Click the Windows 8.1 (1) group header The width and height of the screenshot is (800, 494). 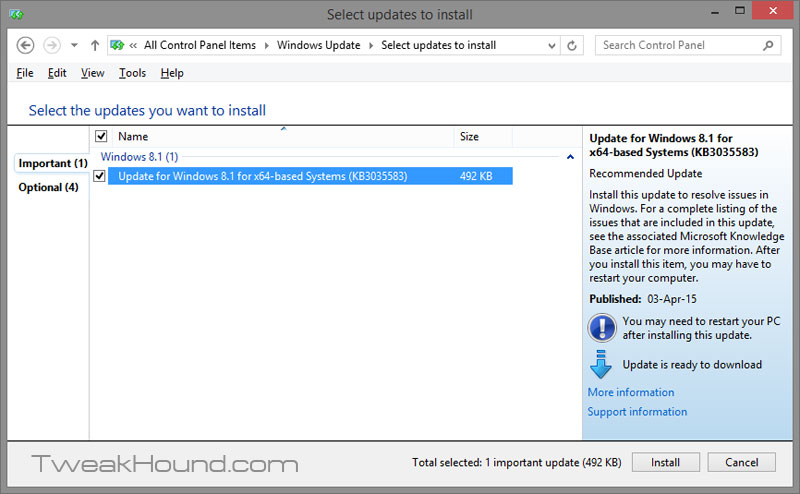[x=139, y=157]
